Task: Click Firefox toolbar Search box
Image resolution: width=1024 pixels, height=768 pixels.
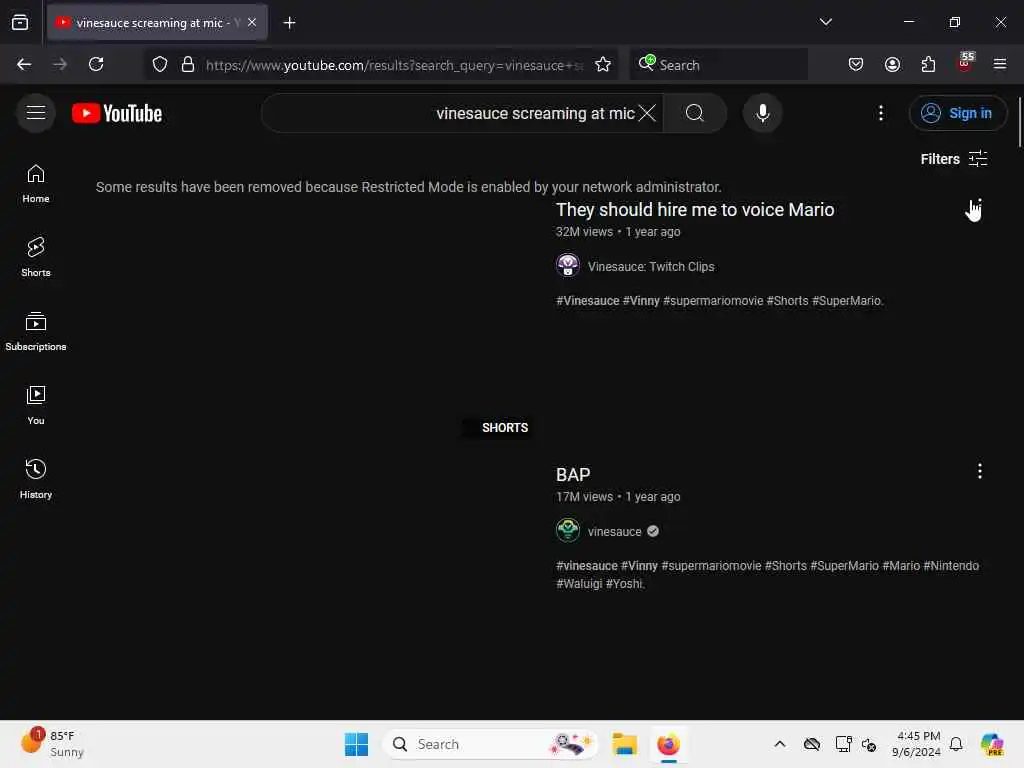Action: coord(718,65)
